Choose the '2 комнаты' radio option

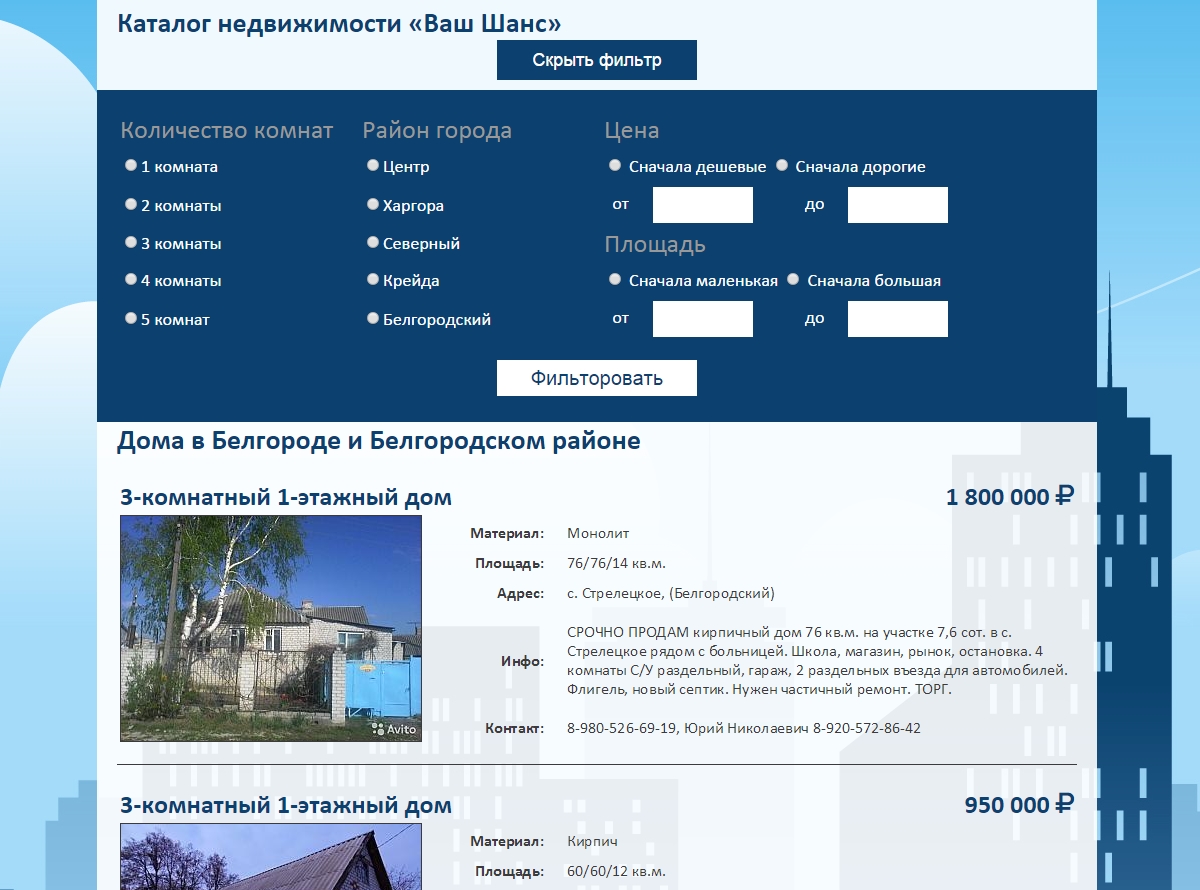pos(131,204)
